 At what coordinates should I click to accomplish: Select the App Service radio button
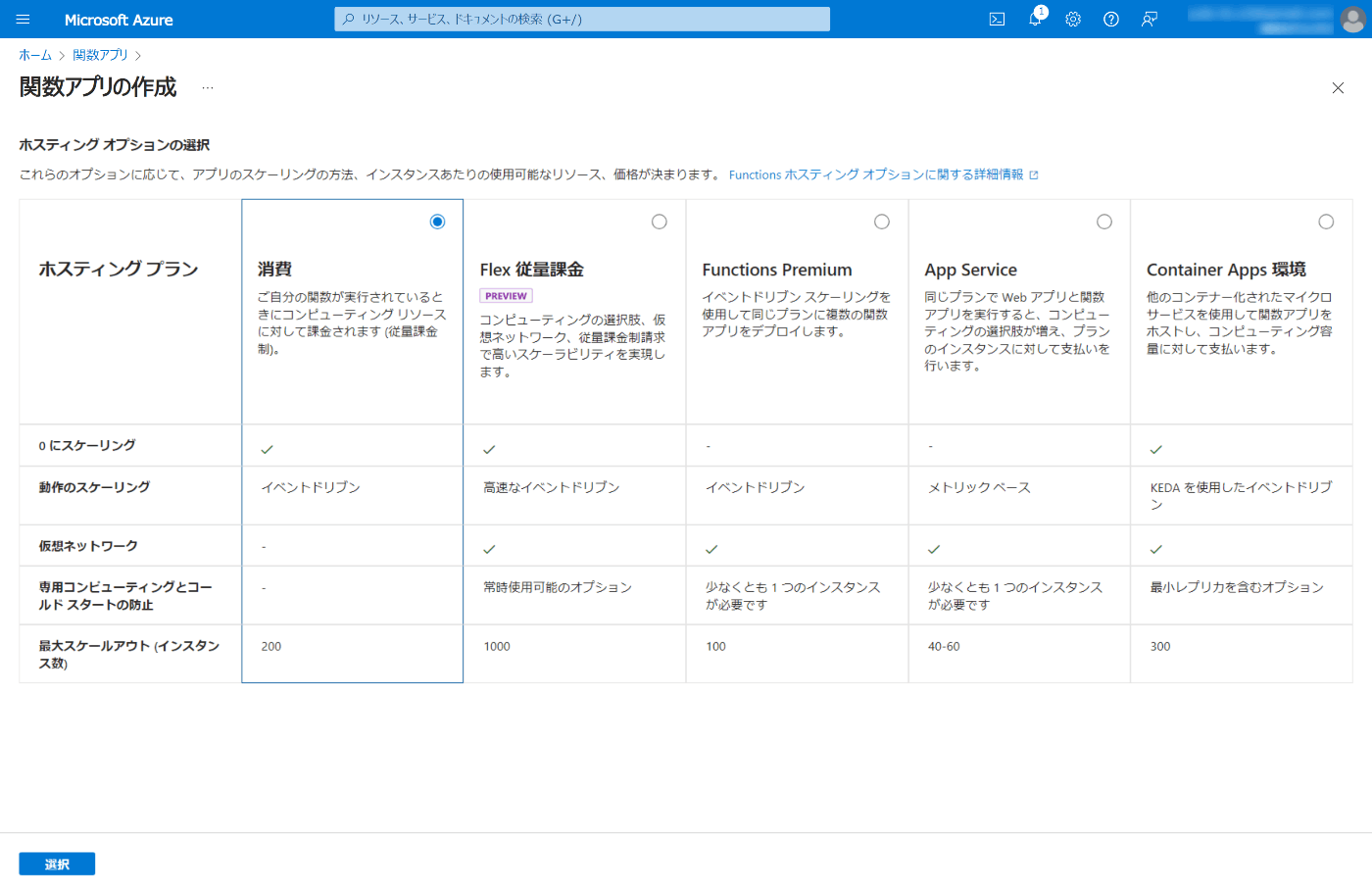1104,222
